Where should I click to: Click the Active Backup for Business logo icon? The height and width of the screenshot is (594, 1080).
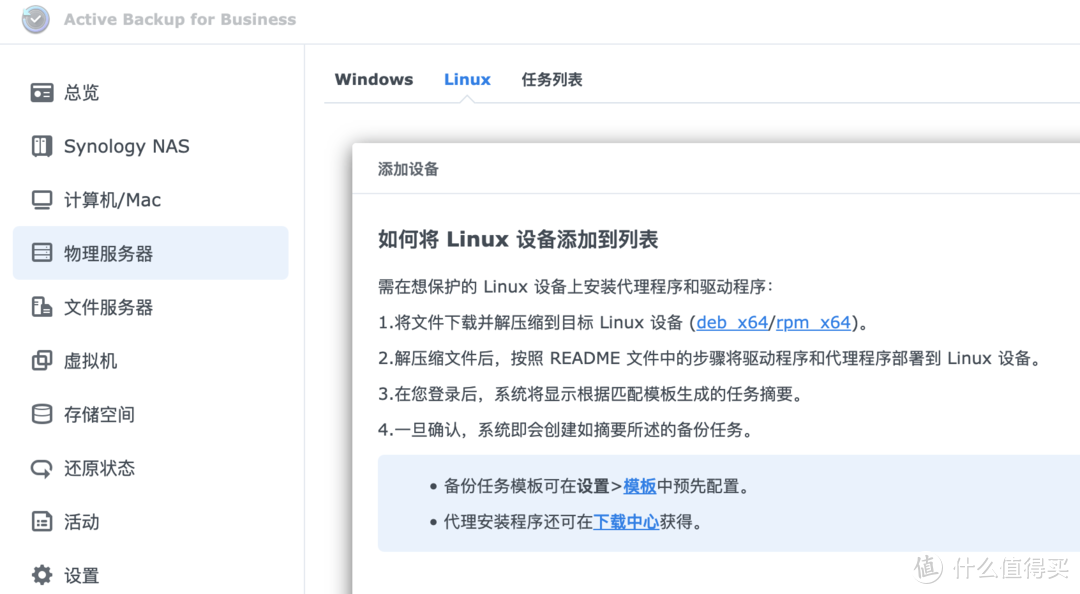tap(35, 19)
